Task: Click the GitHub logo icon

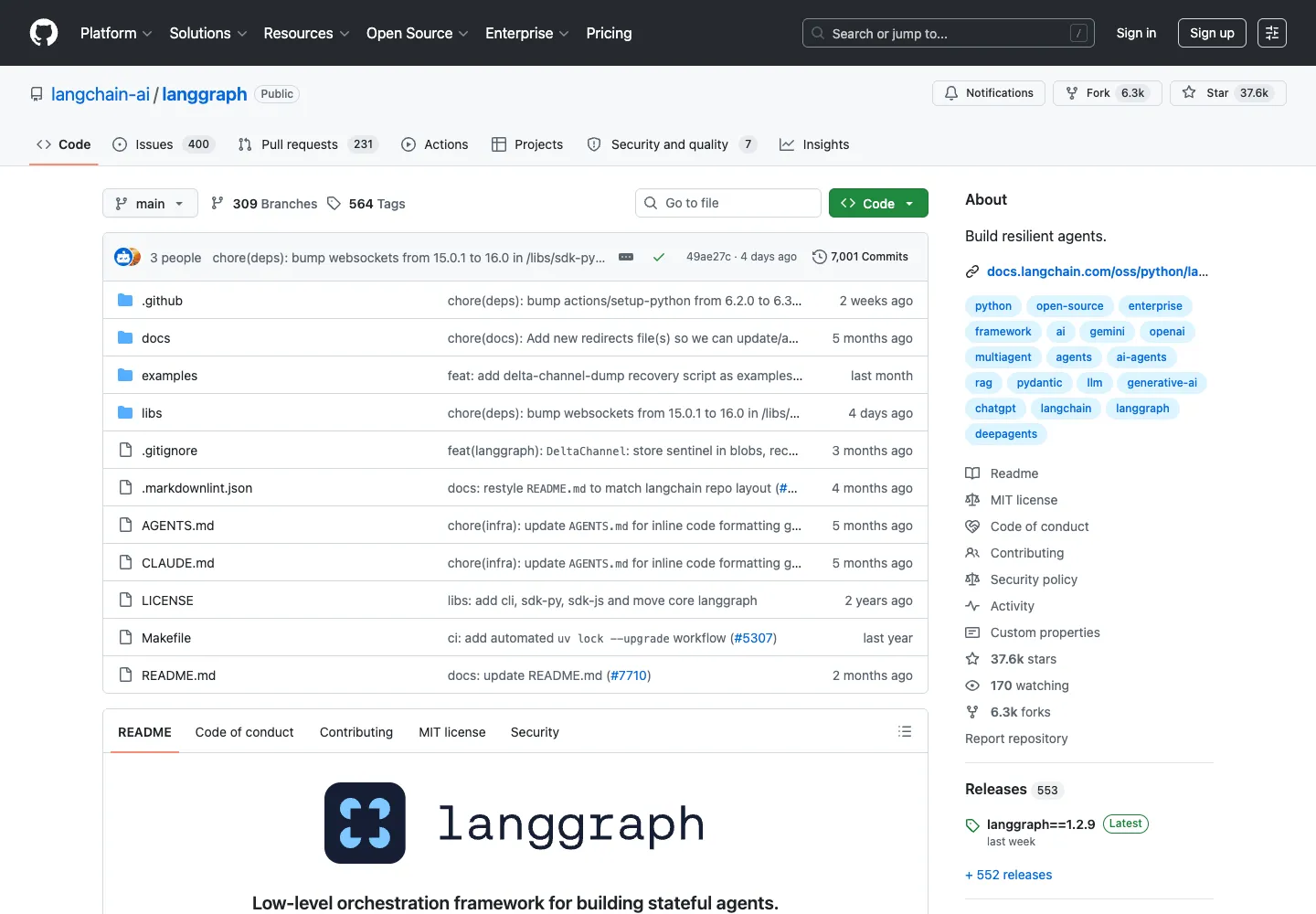Action: point(44,33)
